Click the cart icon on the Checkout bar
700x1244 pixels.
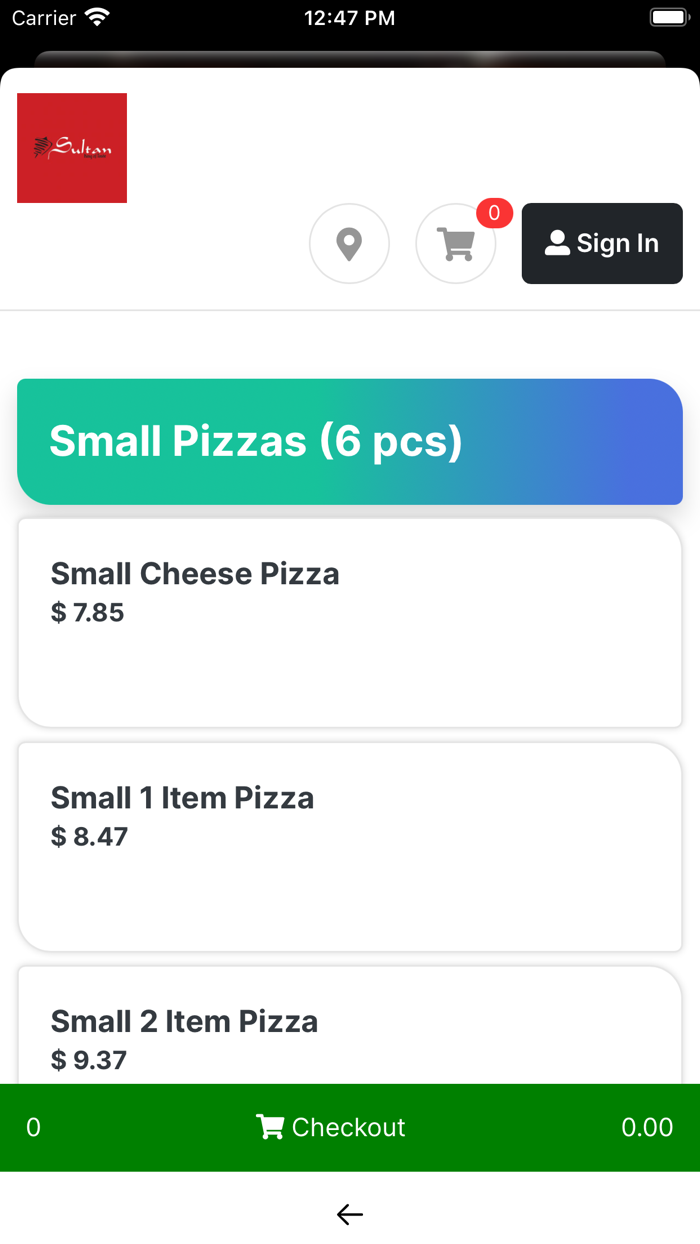click(x=270, y=1127)
